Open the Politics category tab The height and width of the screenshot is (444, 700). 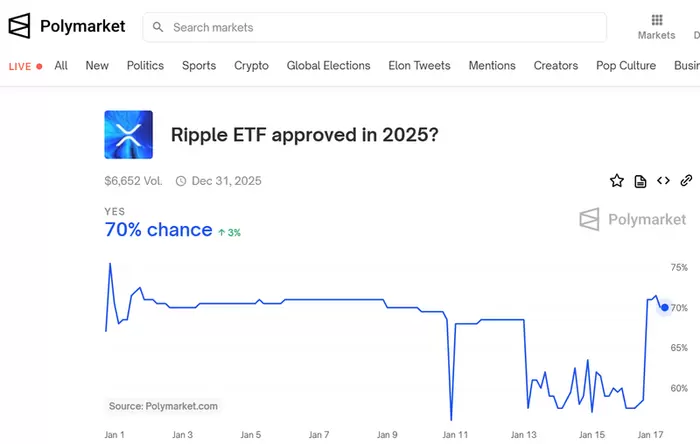145,66
